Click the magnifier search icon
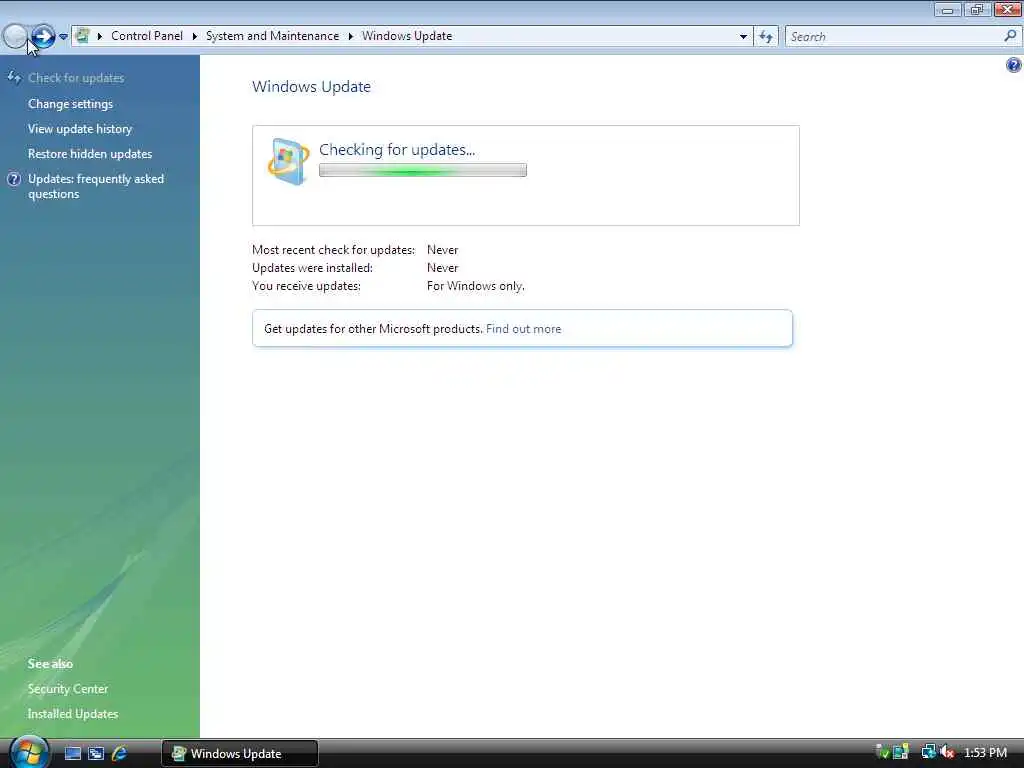 (1010, 36)
